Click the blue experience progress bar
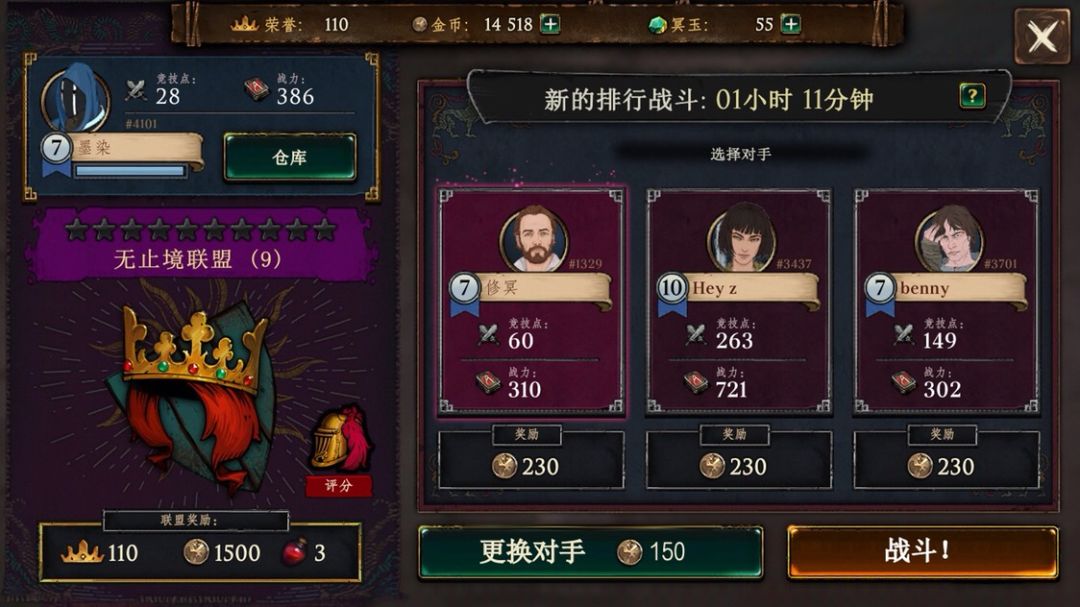The width and height of the screenshot is (1080, 607). 130,170
